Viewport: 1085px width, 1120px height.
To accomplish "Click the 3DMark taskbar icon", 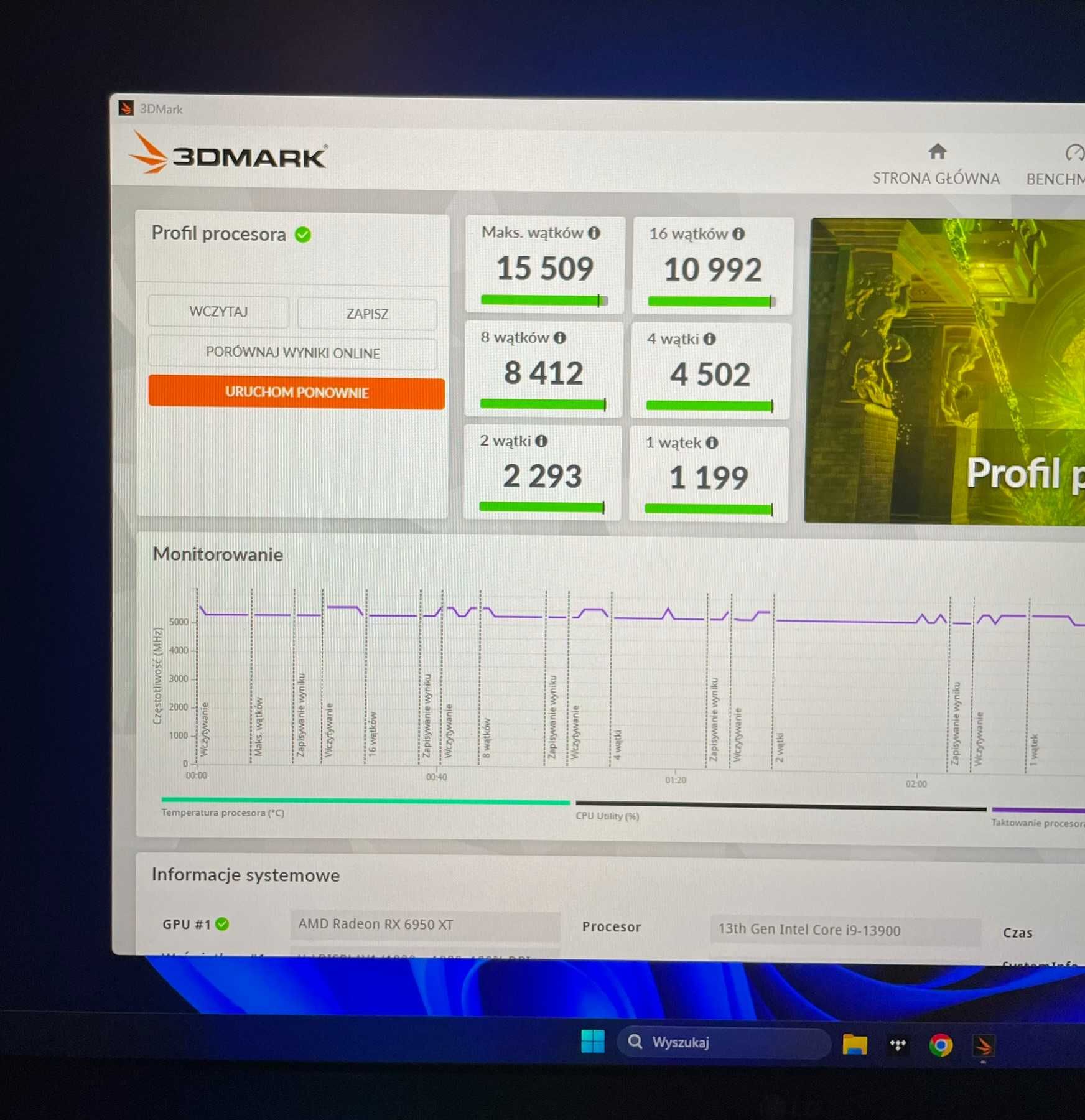I will tap(983, 1046).
